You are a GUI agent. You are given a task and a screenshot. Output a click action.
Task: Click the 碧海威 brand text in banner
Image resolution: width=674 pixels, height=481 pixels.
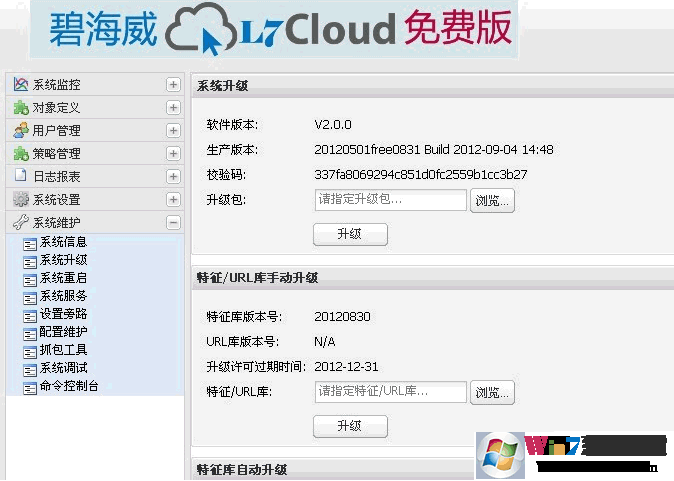tap(103, 29)
